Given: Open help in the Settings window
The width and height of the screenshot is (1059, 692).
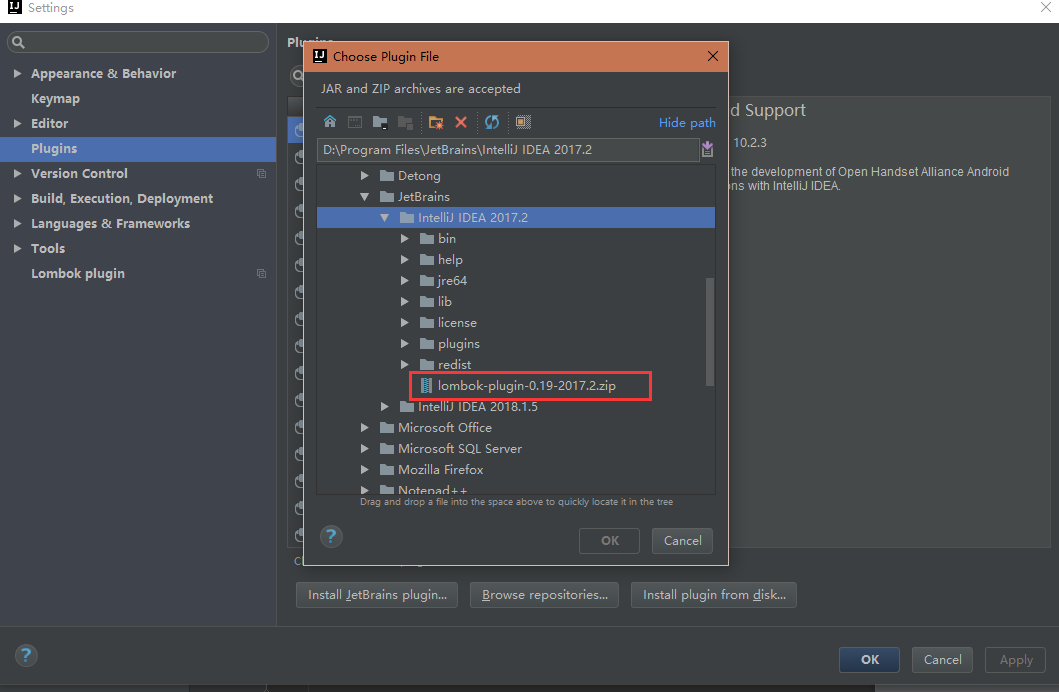Looking at the screenshot, I should click(26, 656).
